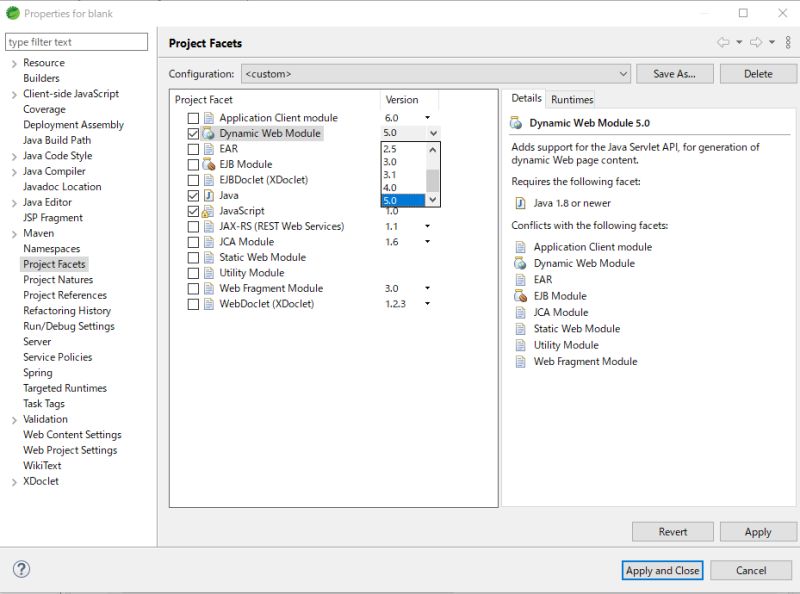This screenshot has height=594, width=800.
Task: Switch to the Runtimes tab
Action: coord(572,100)
